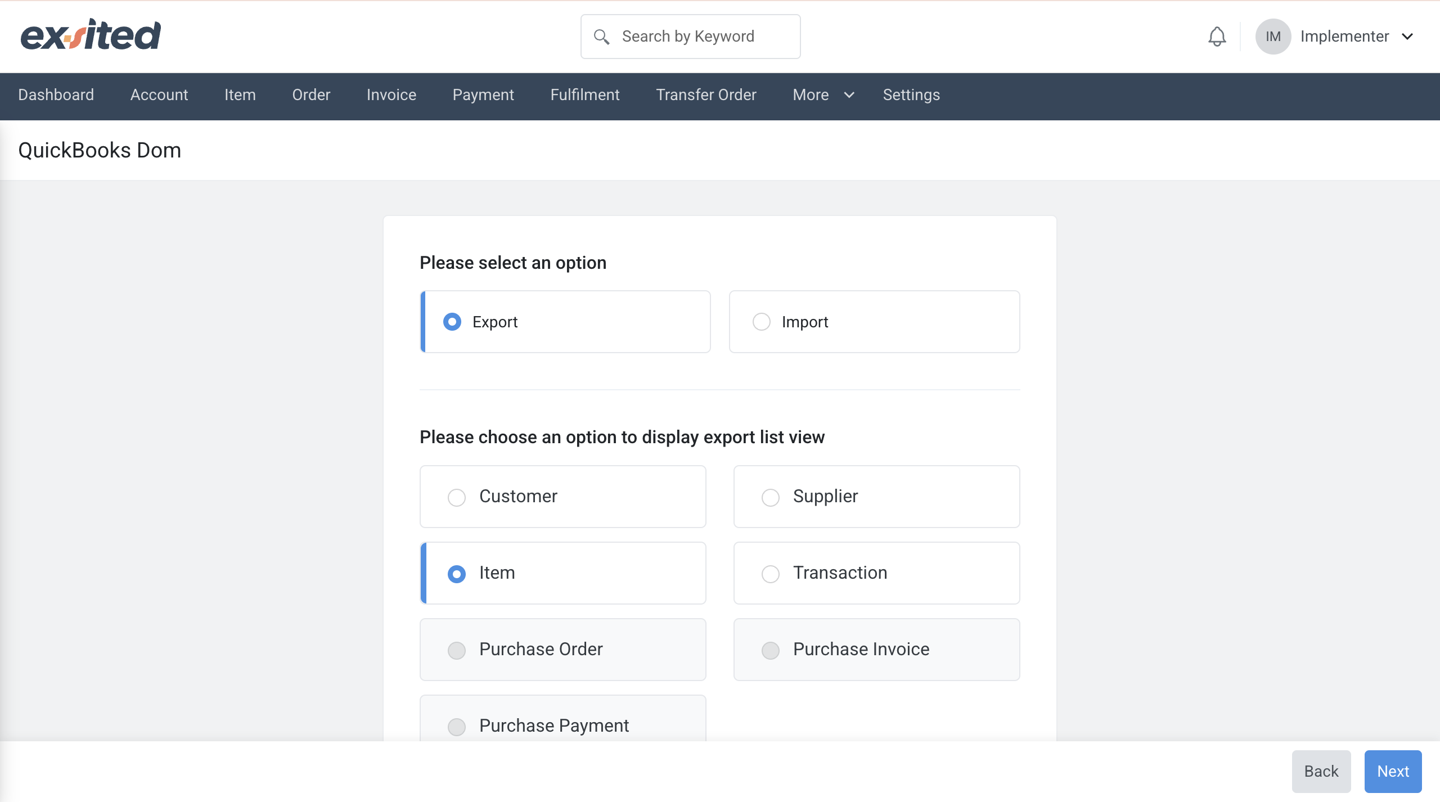
Task: Switch to Payment section
Action: click(x=483, y=95)
